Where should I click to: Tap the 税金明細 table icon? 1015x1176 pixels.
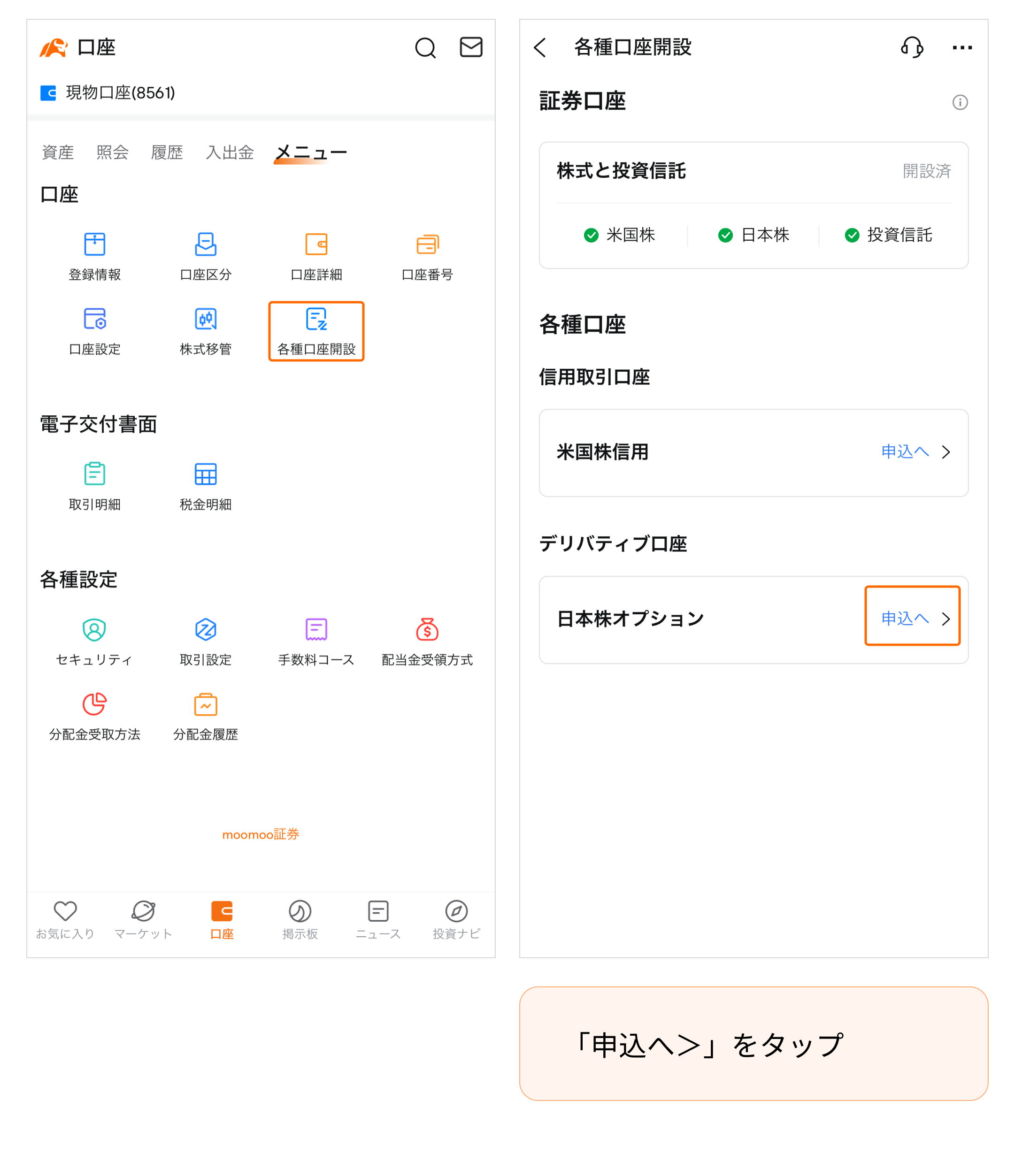pyautogui.click(x=206, y=474)
